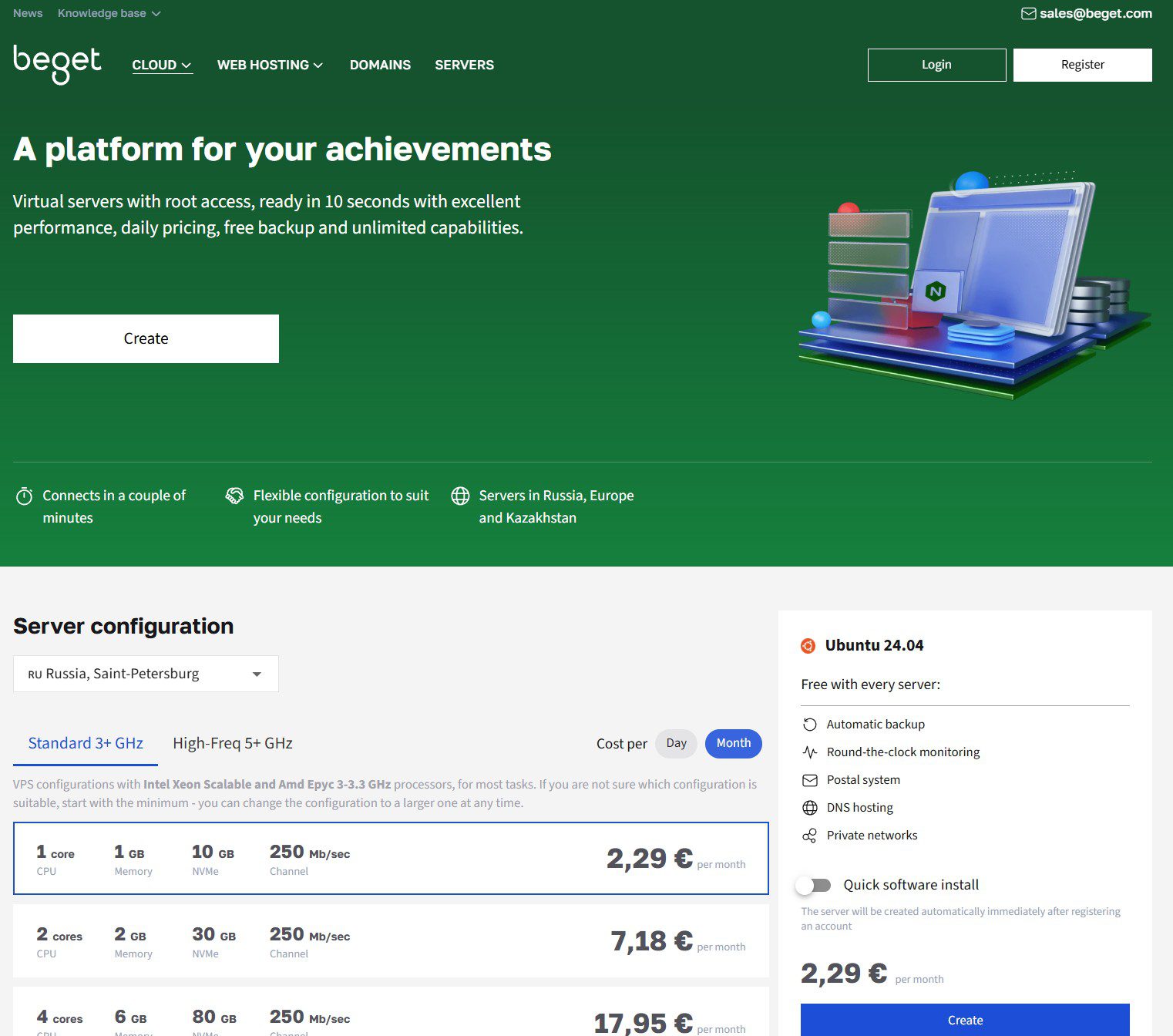Image resolution: width=1173 pixels, height=1036 pixels.
Task: Expand the WEB HOSTING menu
Action: (270, 66)
